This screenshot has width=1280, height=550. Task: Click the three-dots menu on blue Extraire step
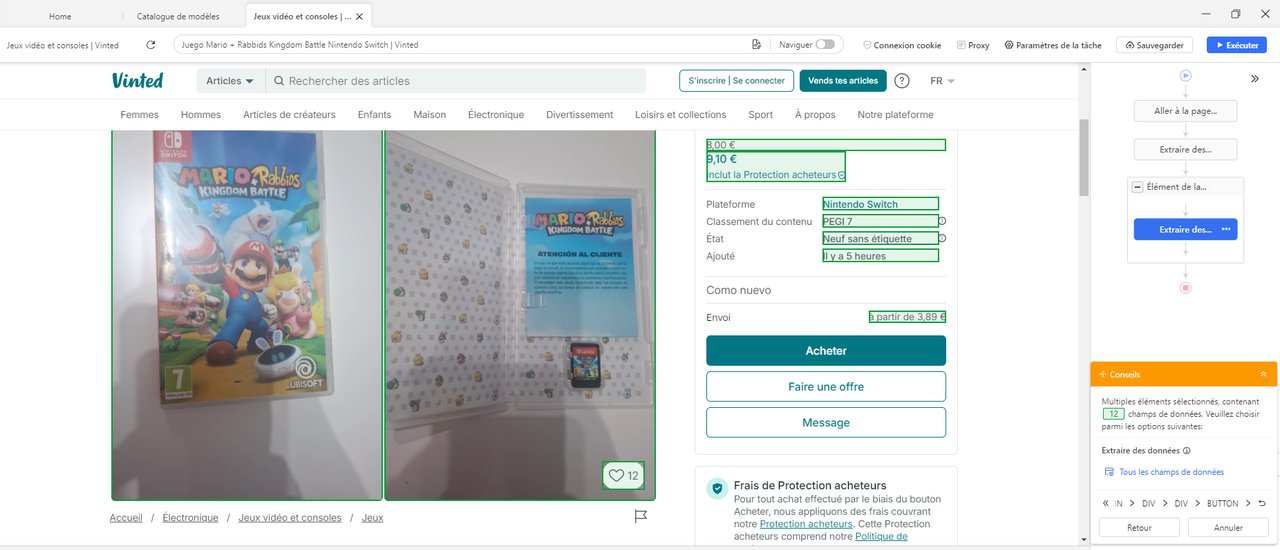[1226, 229]
